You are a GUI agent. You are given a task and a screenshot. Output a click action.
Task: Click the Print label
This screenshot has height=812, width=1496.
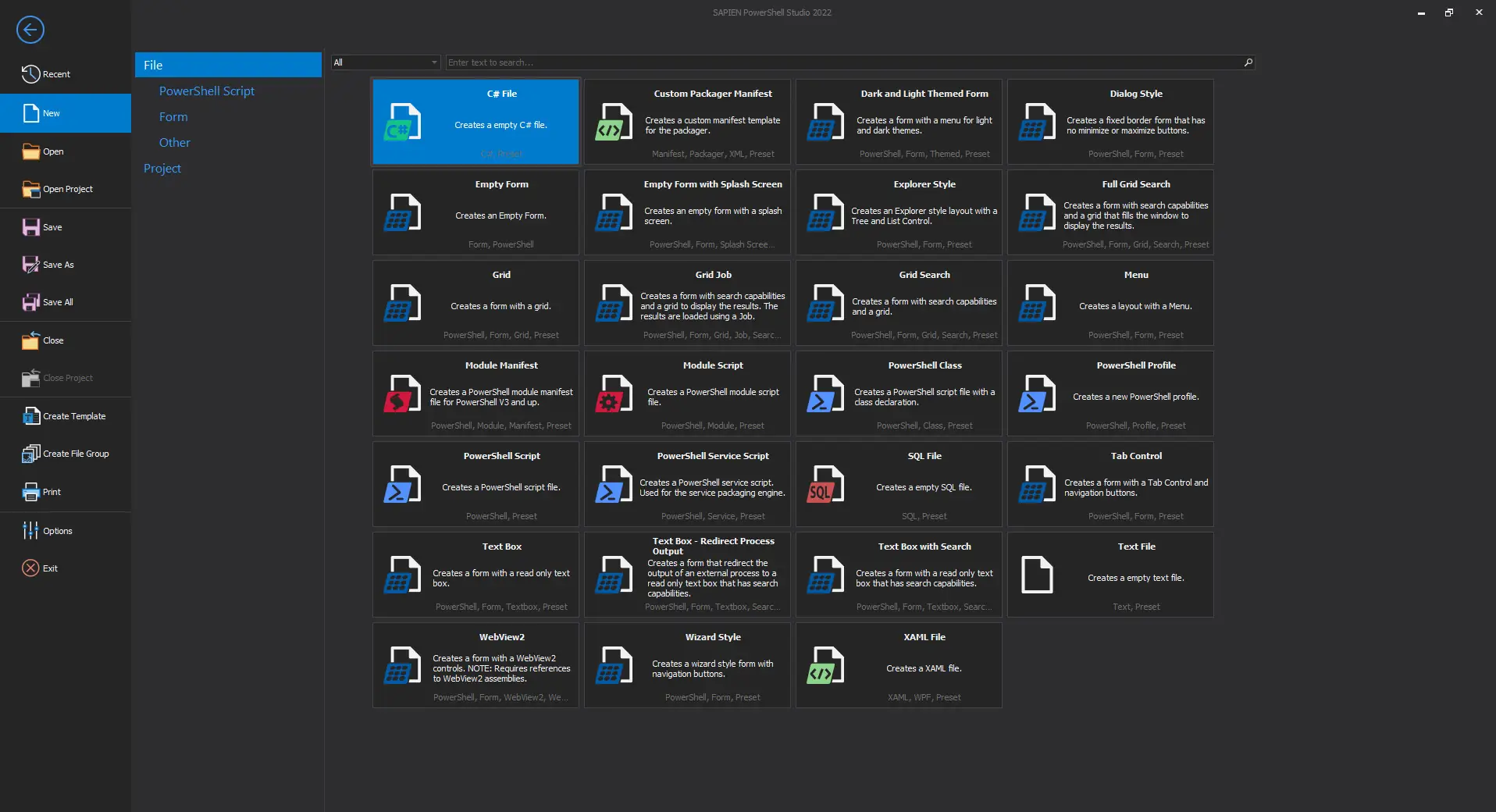52,492
